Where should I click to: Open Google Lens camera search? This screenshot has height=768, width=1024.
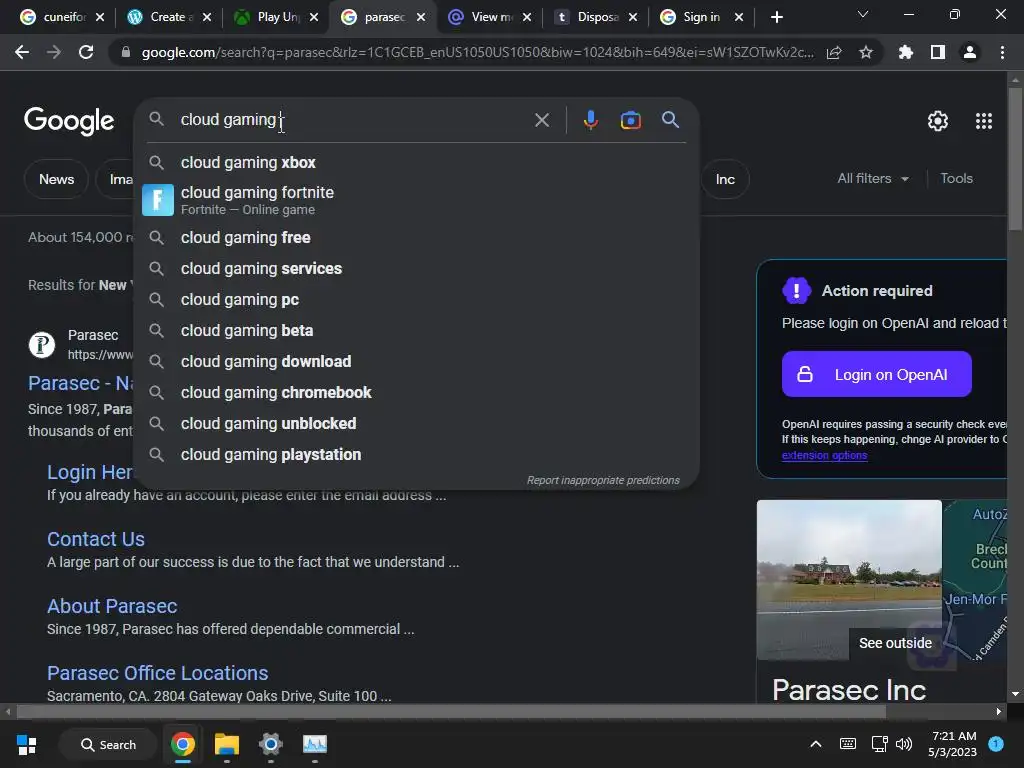pyautogui.click(x=630, y=120)
